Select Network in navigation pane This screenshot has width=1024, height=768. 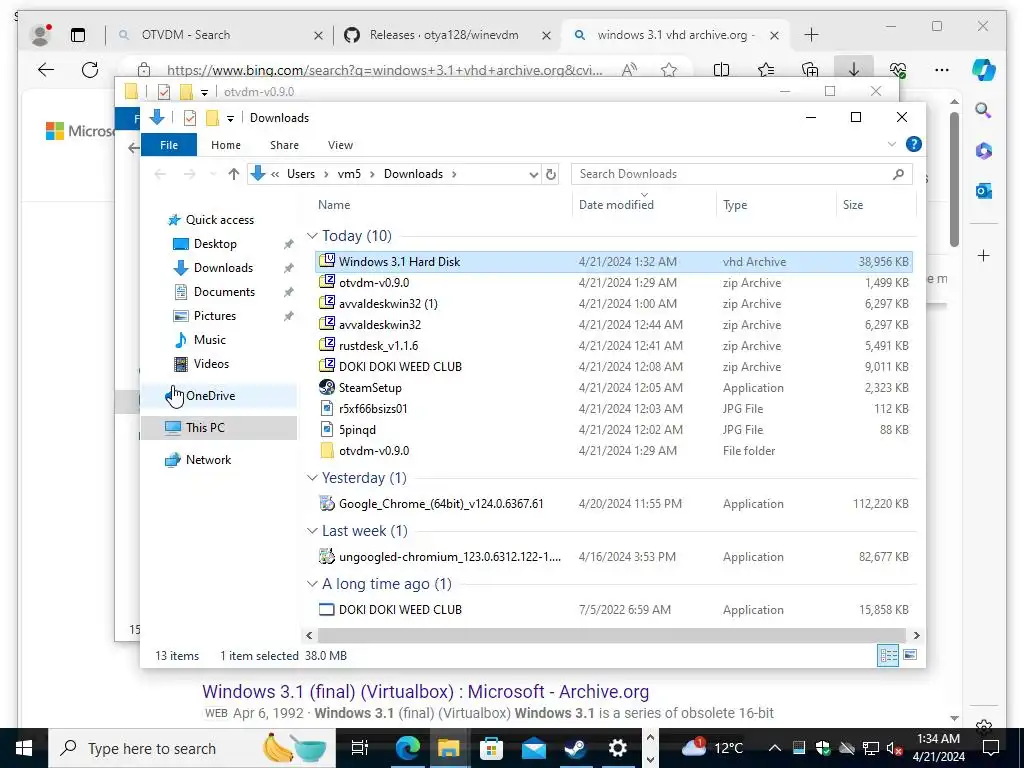[x=208, y=460]
